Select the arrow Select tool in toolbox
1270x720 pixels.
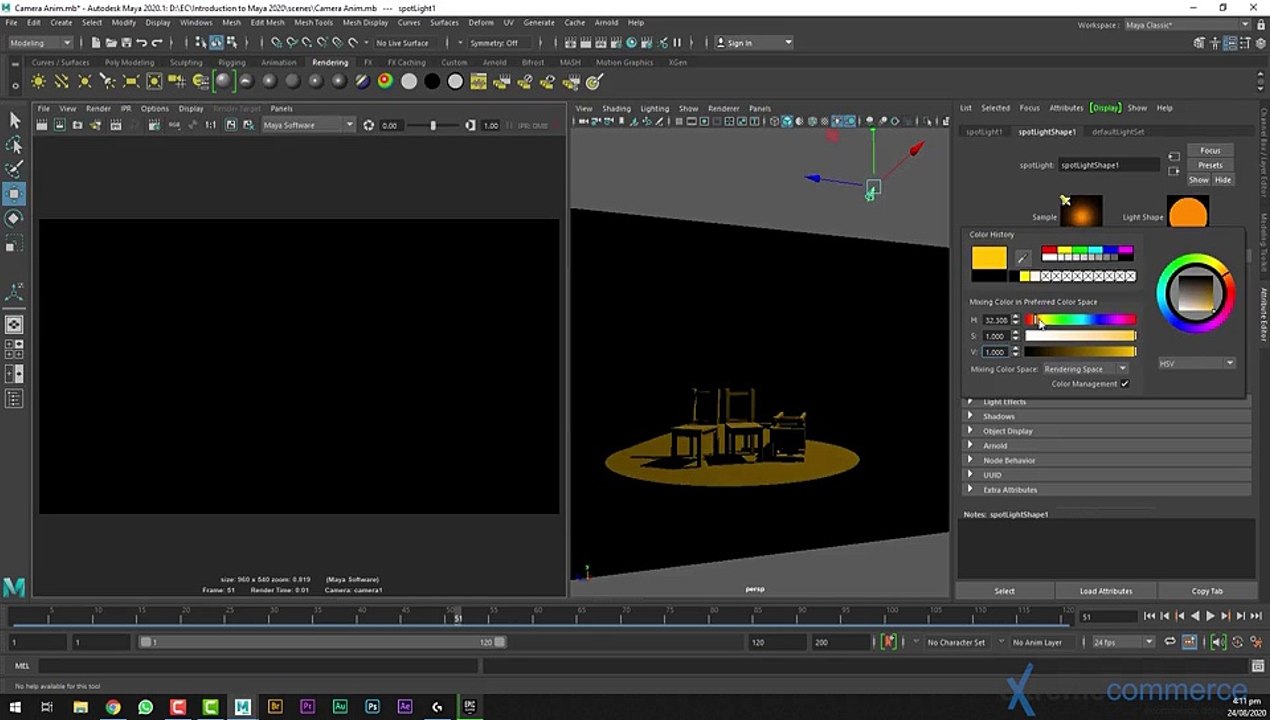(14, 120)
